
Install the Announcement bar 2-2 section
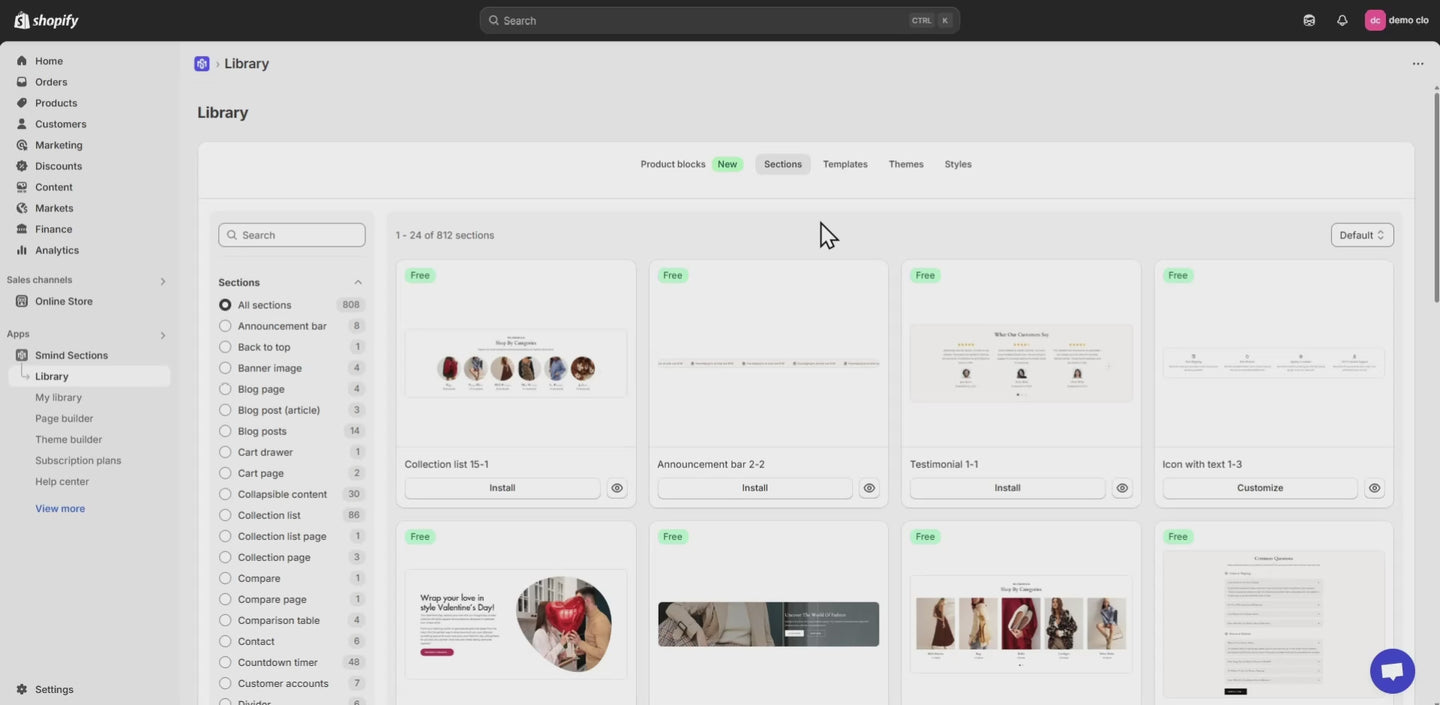coord(755,488)
